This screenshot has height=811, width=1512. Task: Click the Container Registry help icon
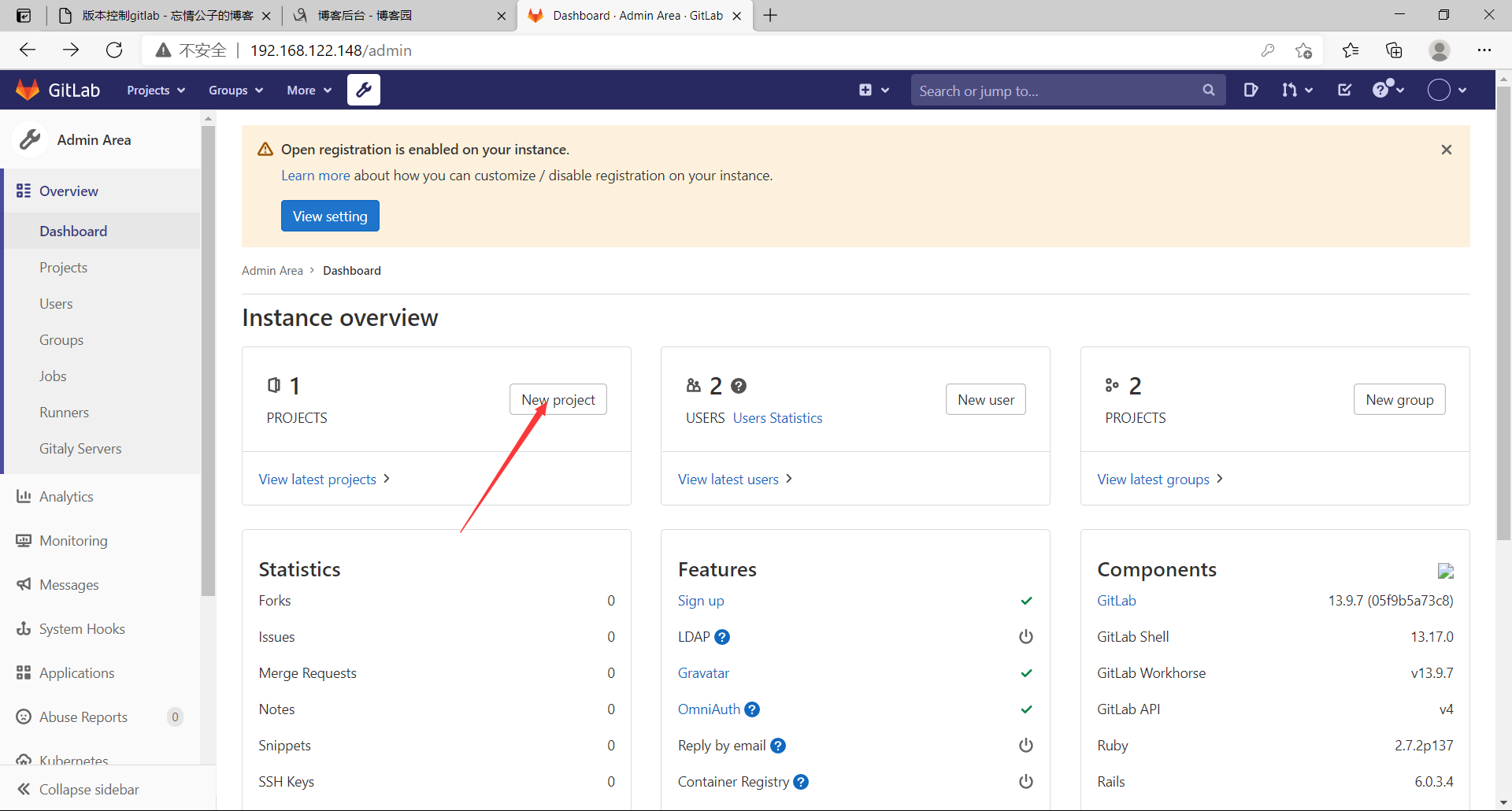click(x=801, y=782)
